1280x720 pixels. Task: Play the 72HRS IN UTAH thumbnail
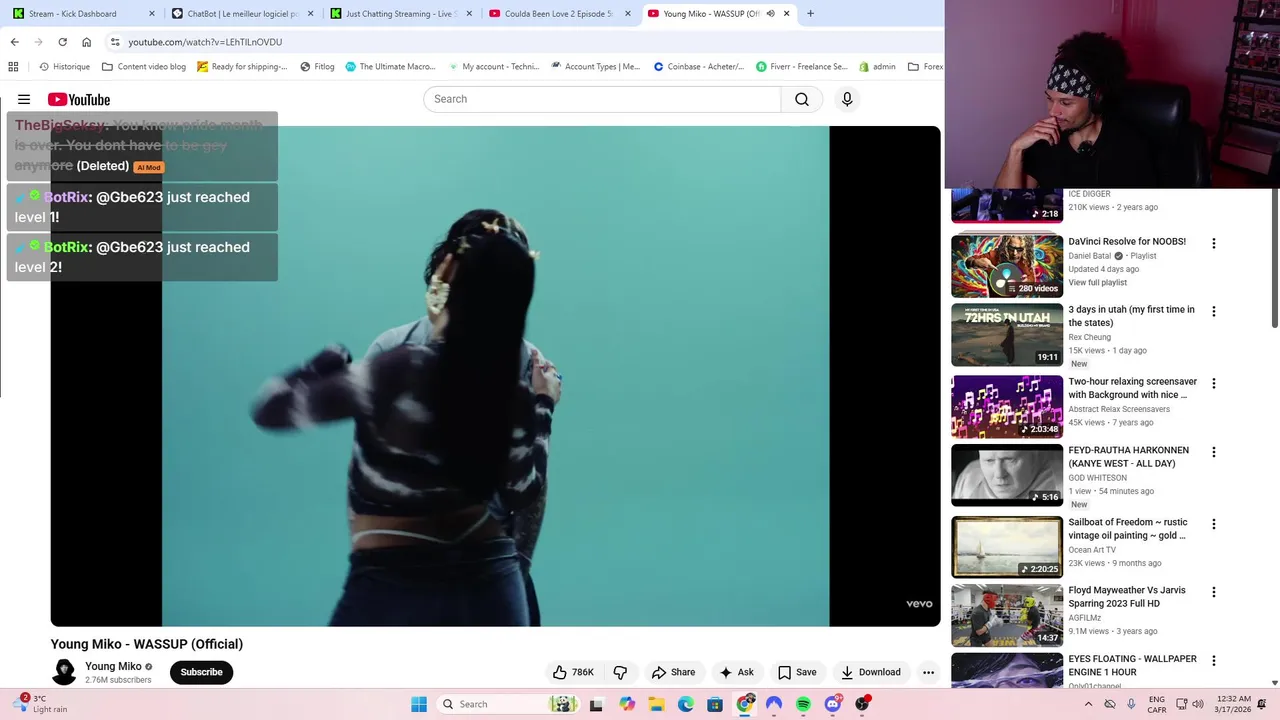[1007, 335]
